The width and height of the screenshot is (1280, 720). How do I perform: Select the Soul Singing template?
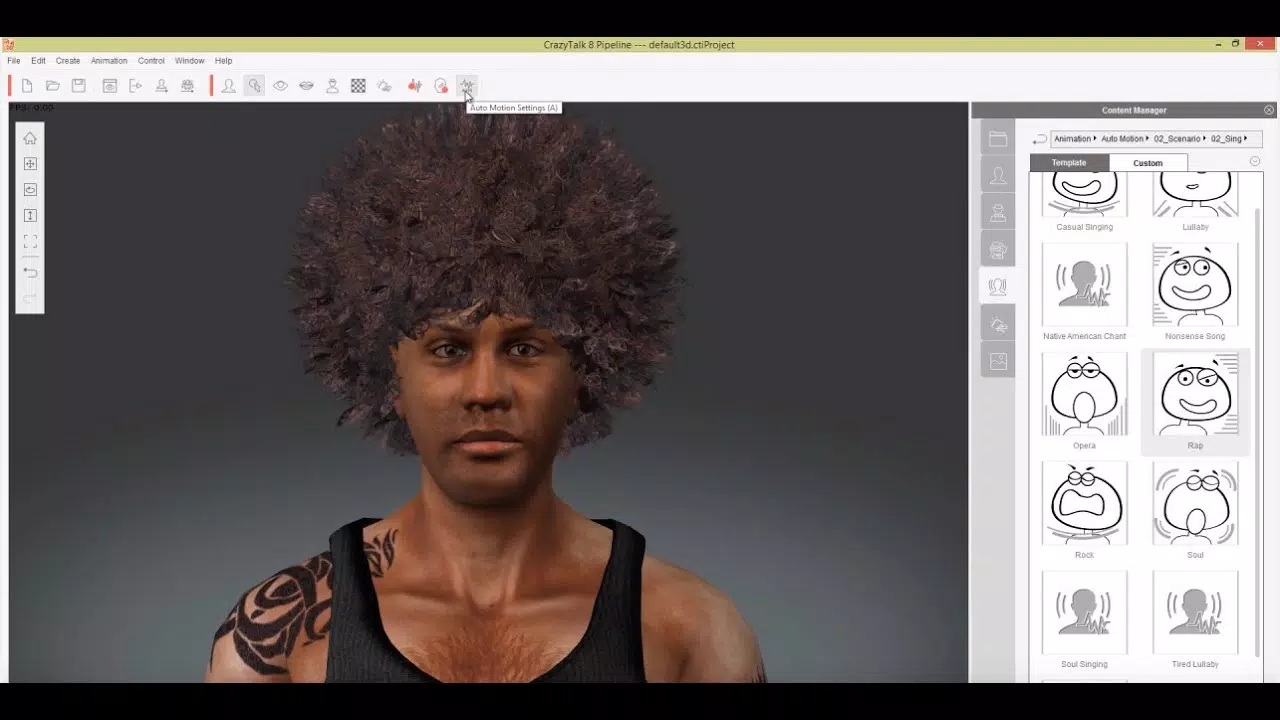[x=1084, y=619]
